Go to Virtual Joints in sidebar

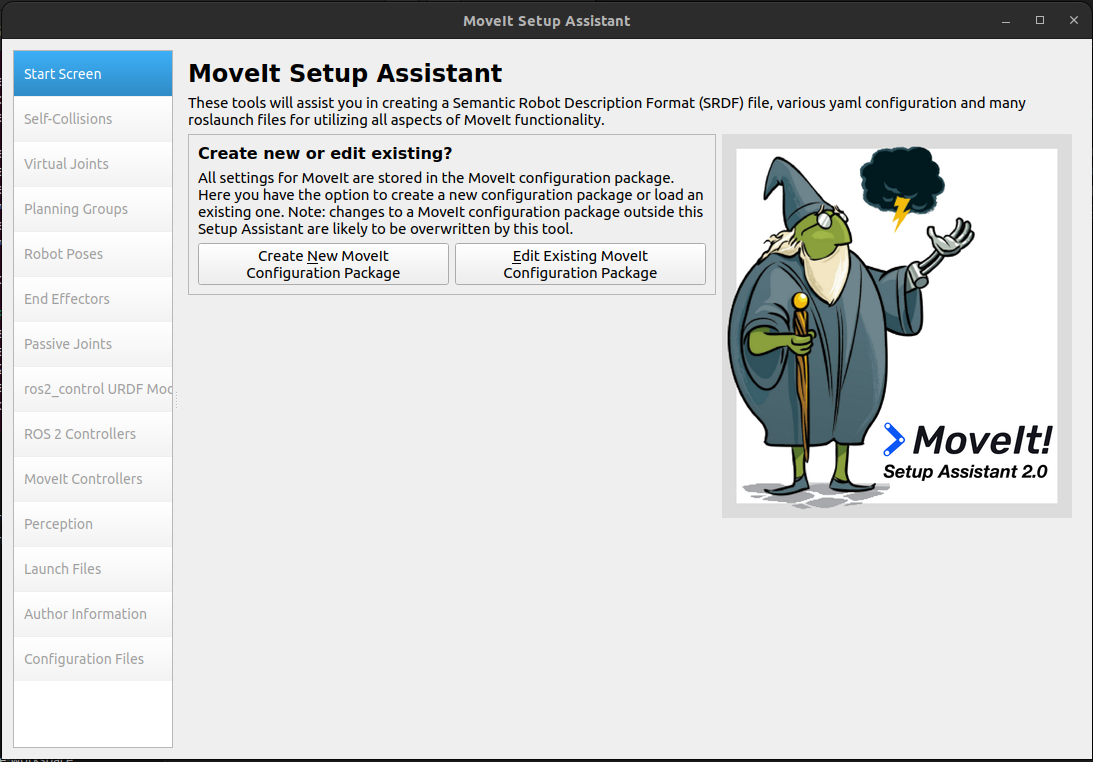(93, 164)
